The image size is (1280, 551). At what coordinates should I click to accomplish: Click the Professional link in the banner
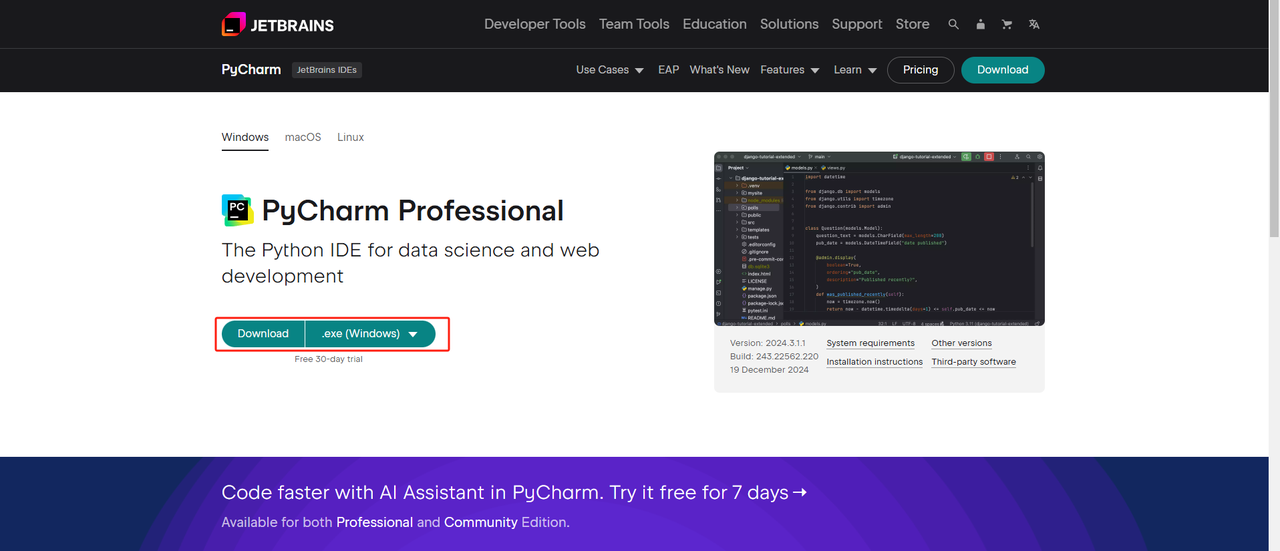click(x=374, y=522)
